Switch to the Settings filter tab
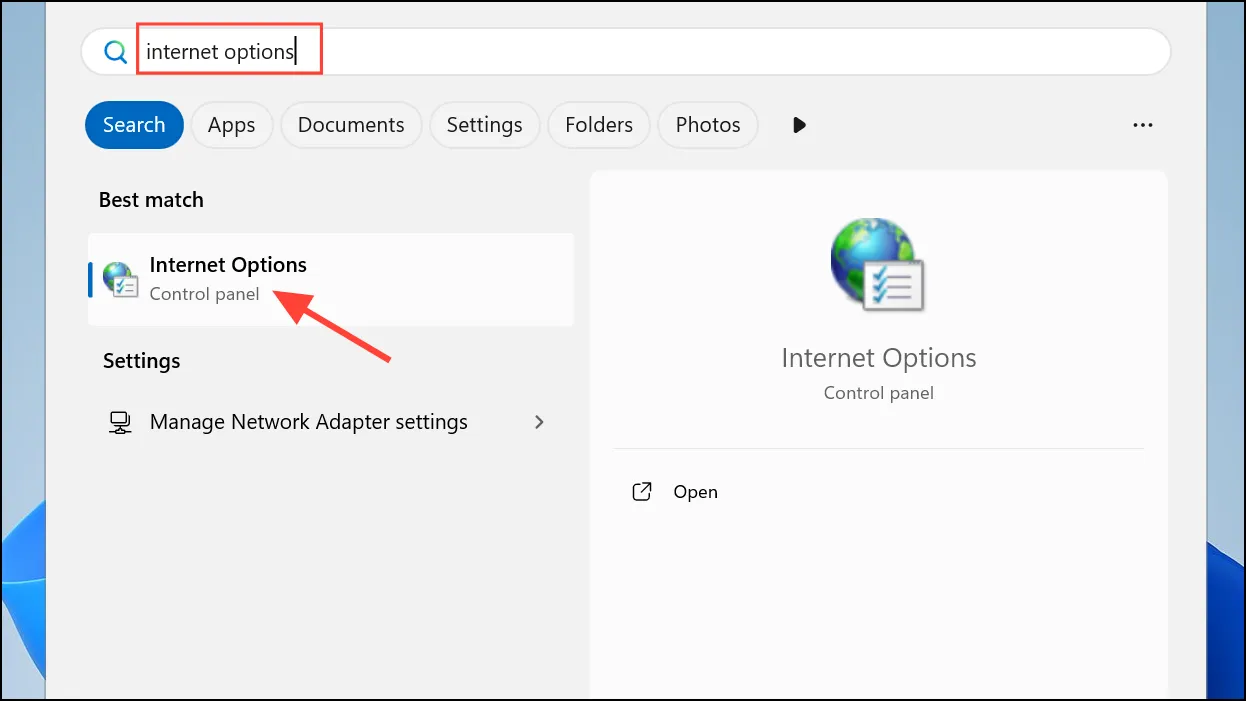Image resolution: width=1246 pixels, height=701 pixels. pyautogui.click(x=484, y=125)
